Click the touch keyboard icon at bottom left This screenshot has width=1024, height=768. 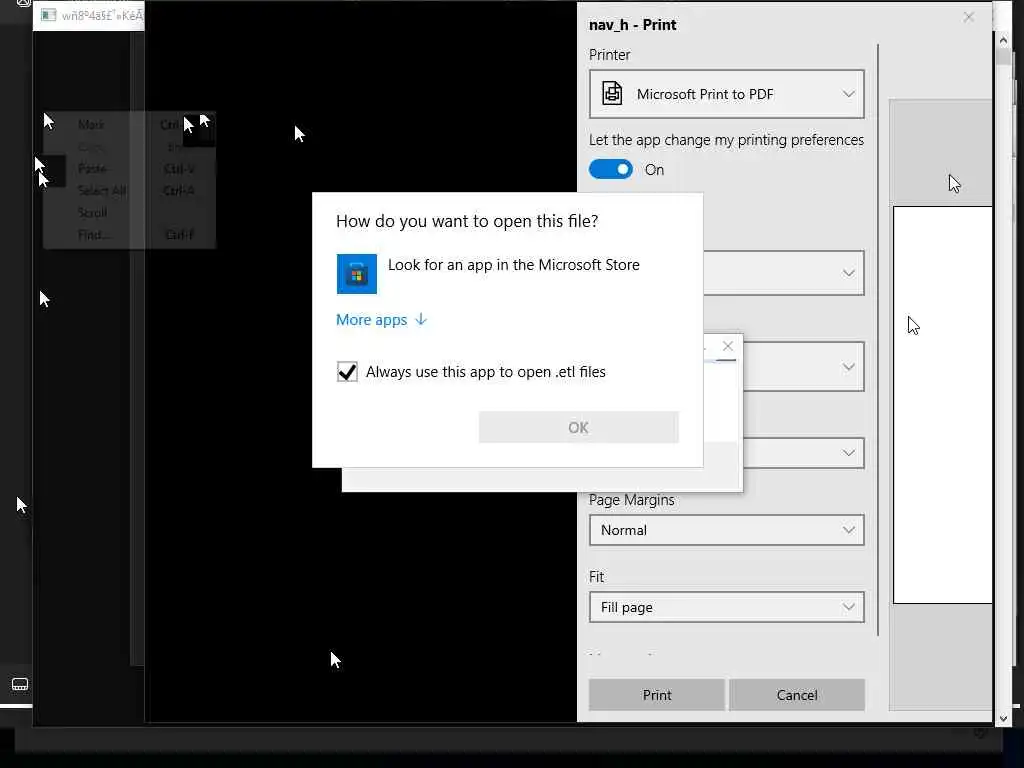point(20,684)
